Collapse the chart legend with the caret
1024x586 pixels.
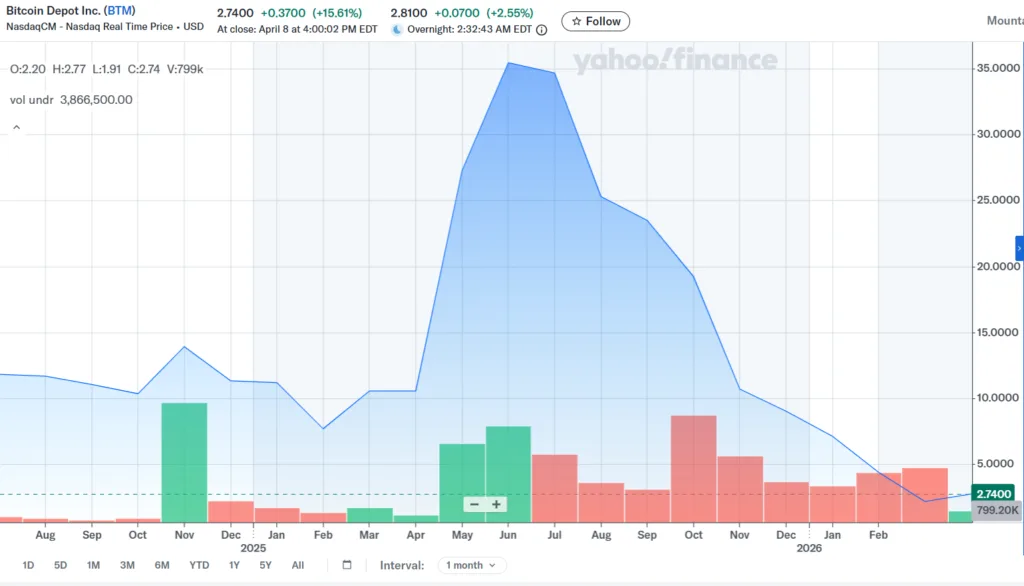[x=16, y=128]
